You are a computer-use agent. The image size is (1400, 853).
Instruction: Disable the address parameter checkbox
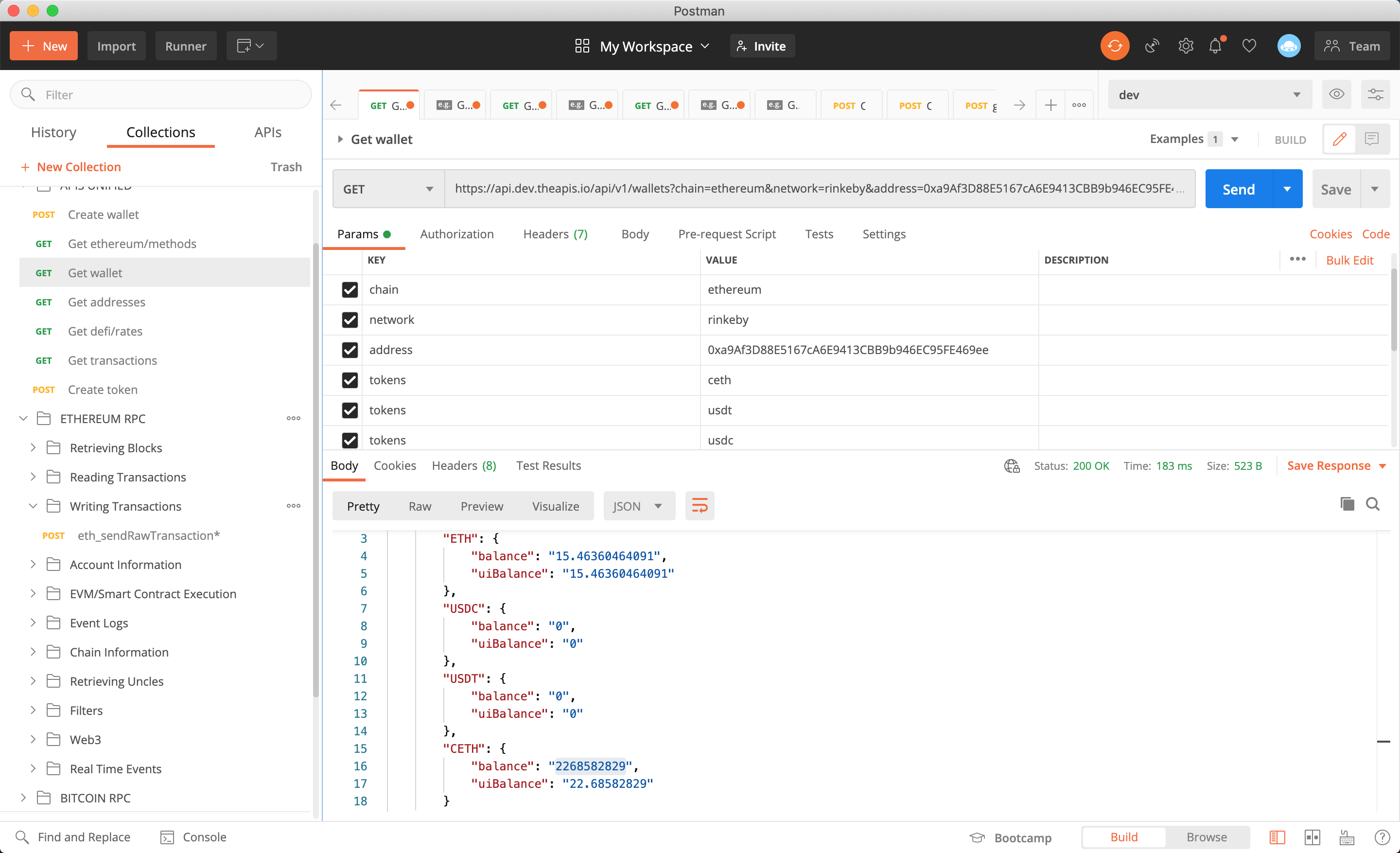coord(350,350)
